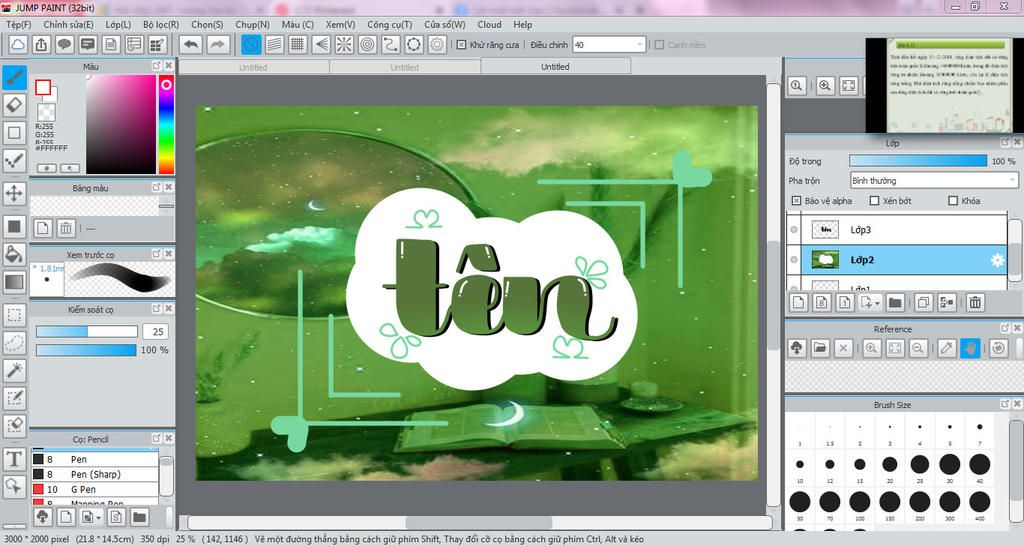This screenshot has width=1024, height=546.
Task: Zoom in on the Reference panel image
Action: 871,348
